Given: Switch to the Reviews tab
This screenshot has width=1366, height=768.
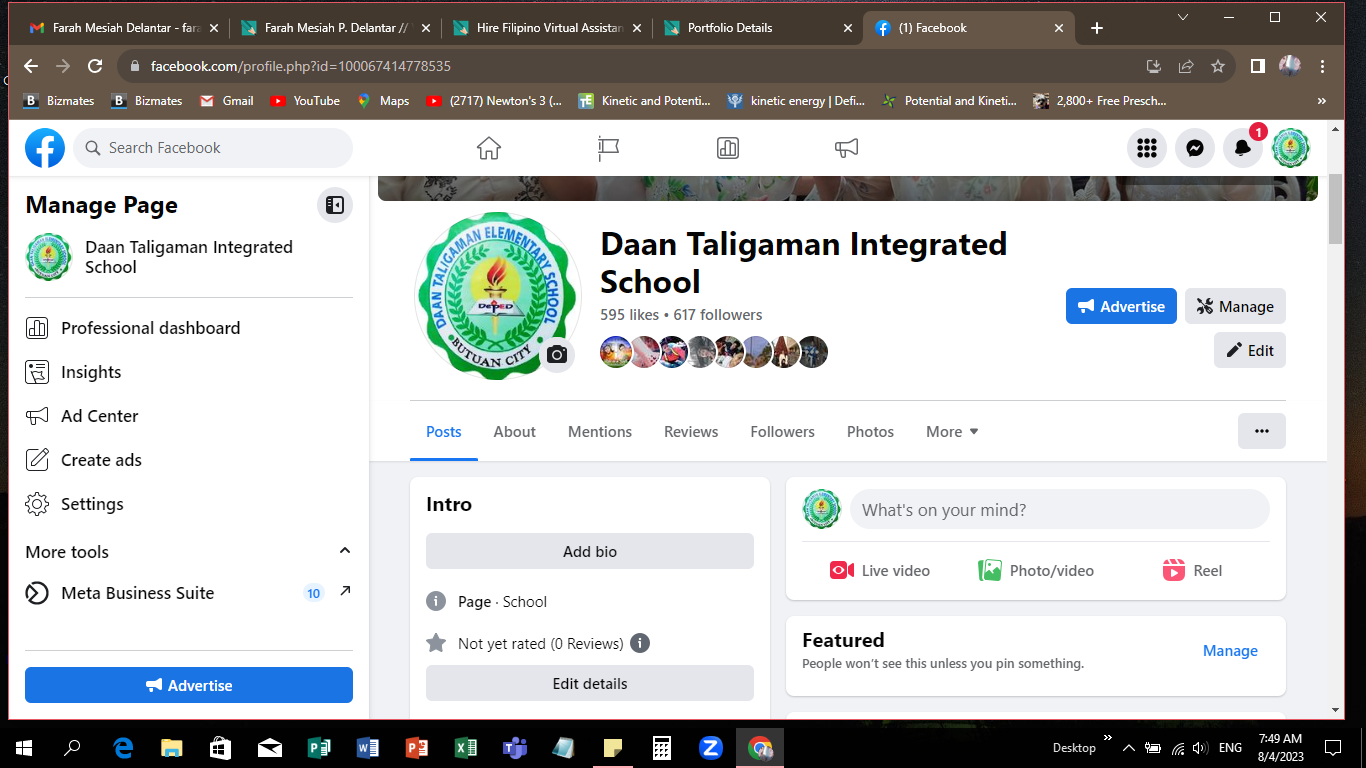Looking at the screenshot, I should [x=691, y=432].
